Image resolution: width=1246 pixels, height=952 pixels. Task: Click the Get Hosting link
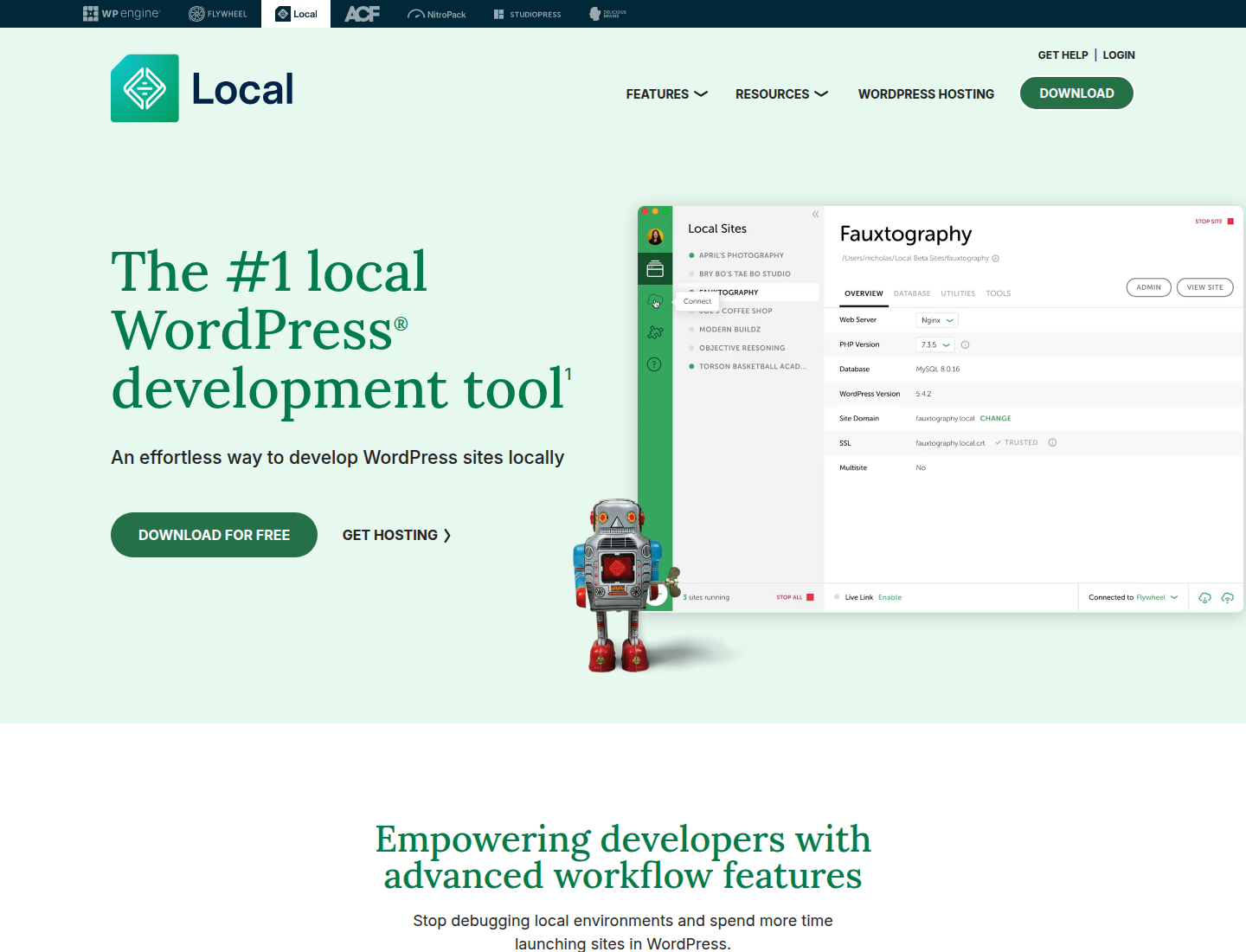tap(396, 535)
